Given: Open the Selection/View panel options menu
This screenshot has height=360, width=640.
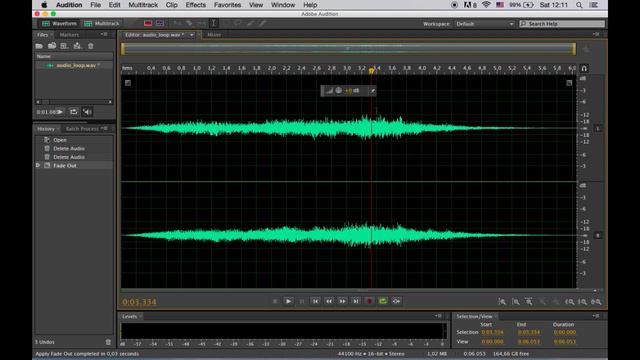Looking at the screenshot, I should click(x=596, y=316).
